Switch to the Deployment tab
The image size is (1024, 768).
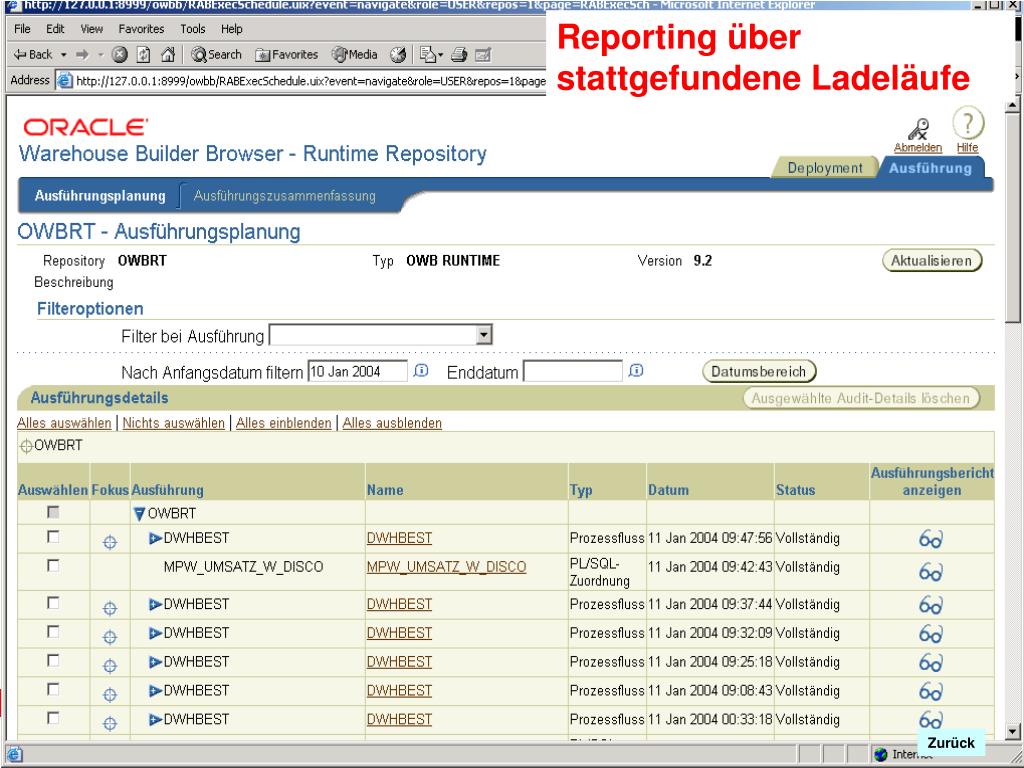(x=825, y=168)
